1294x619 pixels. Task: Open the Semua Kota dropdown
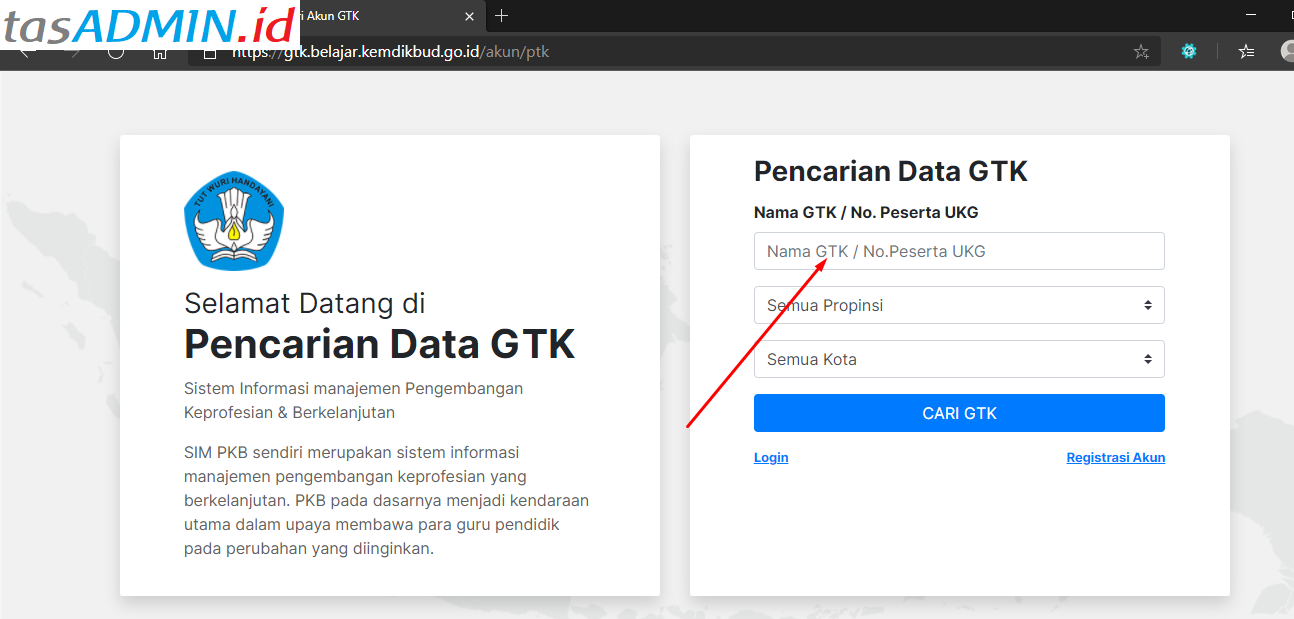959,359
